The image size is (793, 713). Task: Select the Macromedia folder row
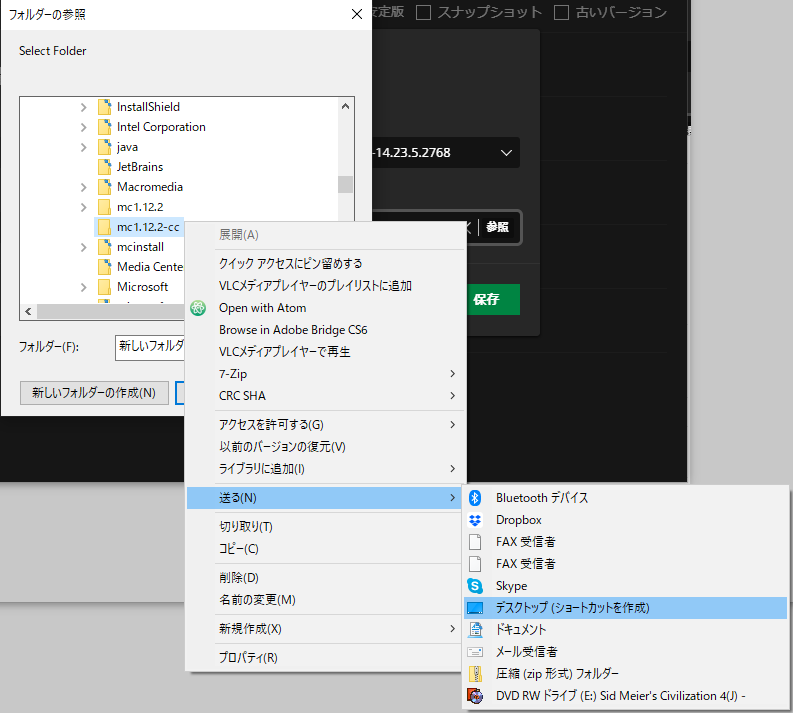150,187
